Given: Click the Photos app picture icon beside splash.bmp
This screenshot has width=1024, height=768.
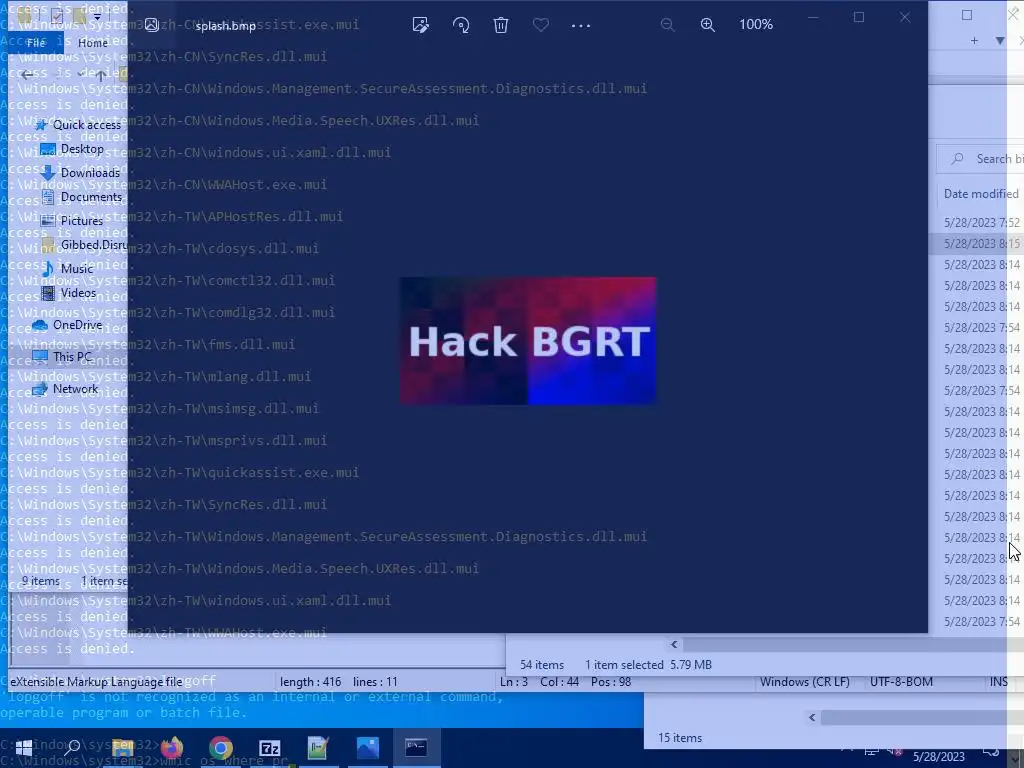Looking at the screenshot, I should pos(152,25).
